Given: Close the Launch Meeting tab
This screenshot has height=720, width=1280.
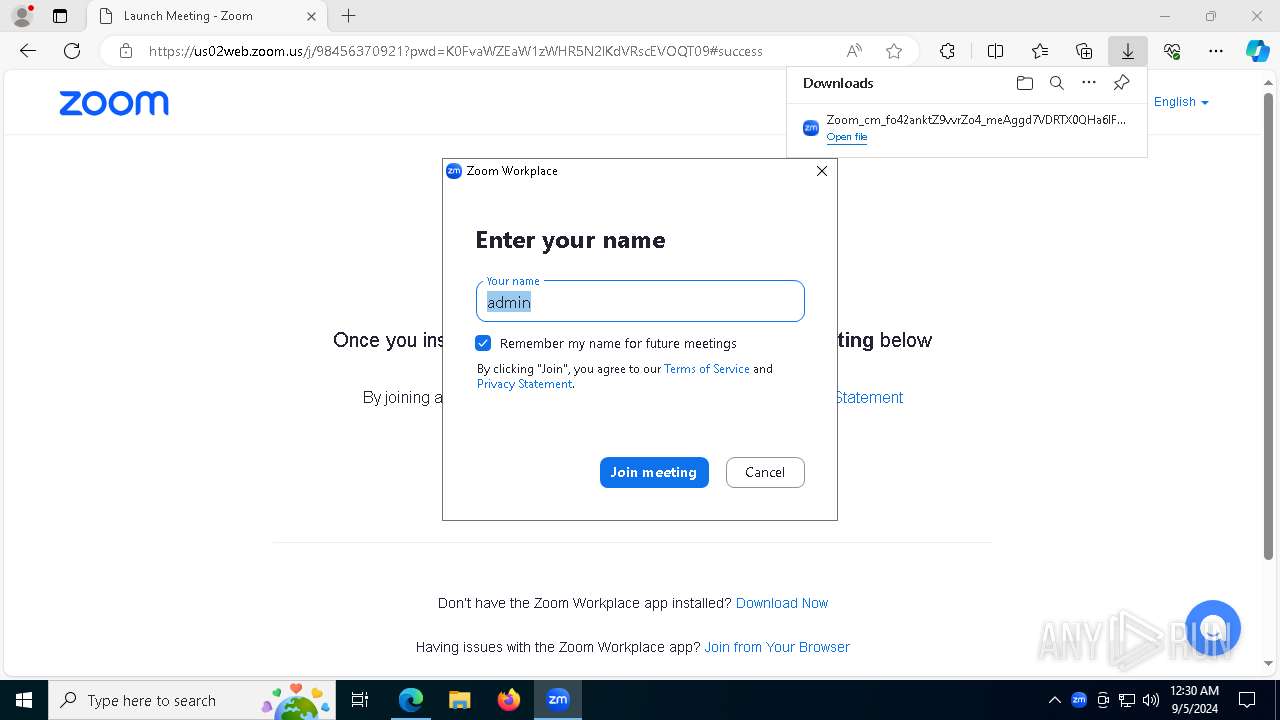Looking at the screenshot, I should click(x=311, y=16).
